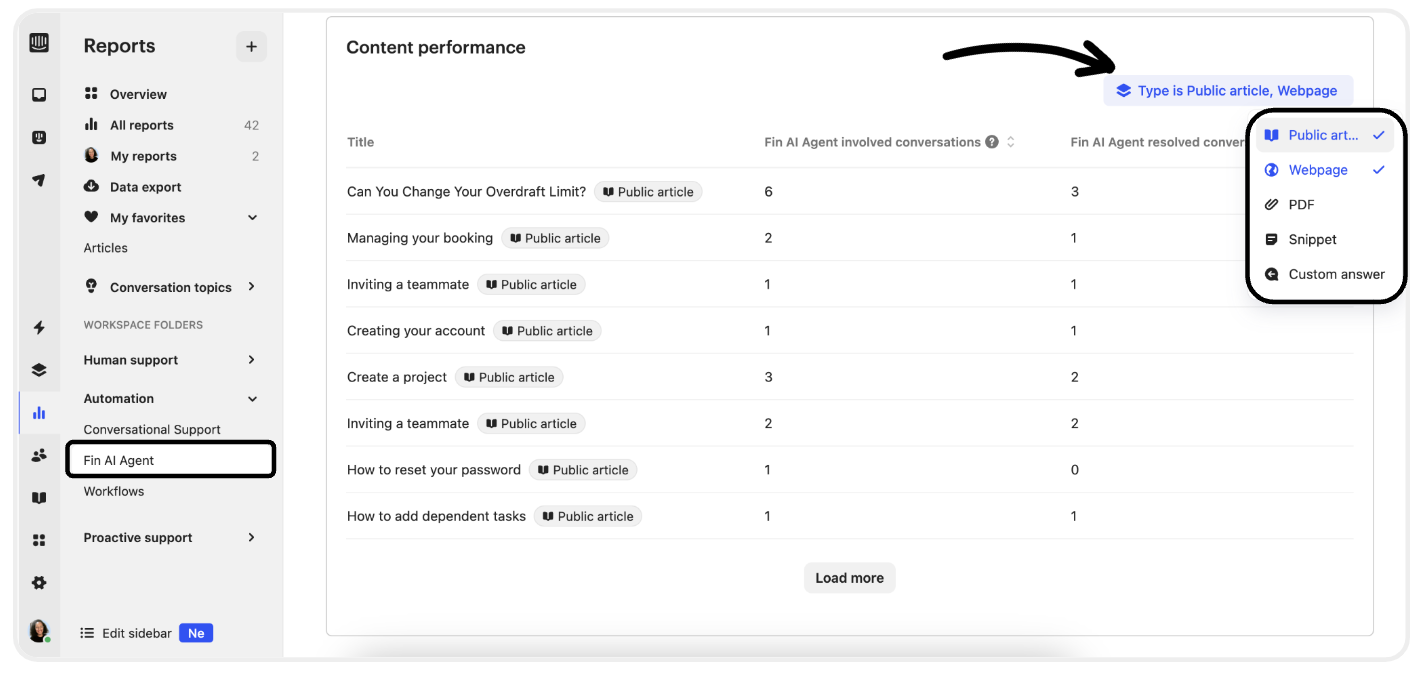Open the Type is Public article filter
This screenshot has width=1422, height=680.
[1228, 90]
